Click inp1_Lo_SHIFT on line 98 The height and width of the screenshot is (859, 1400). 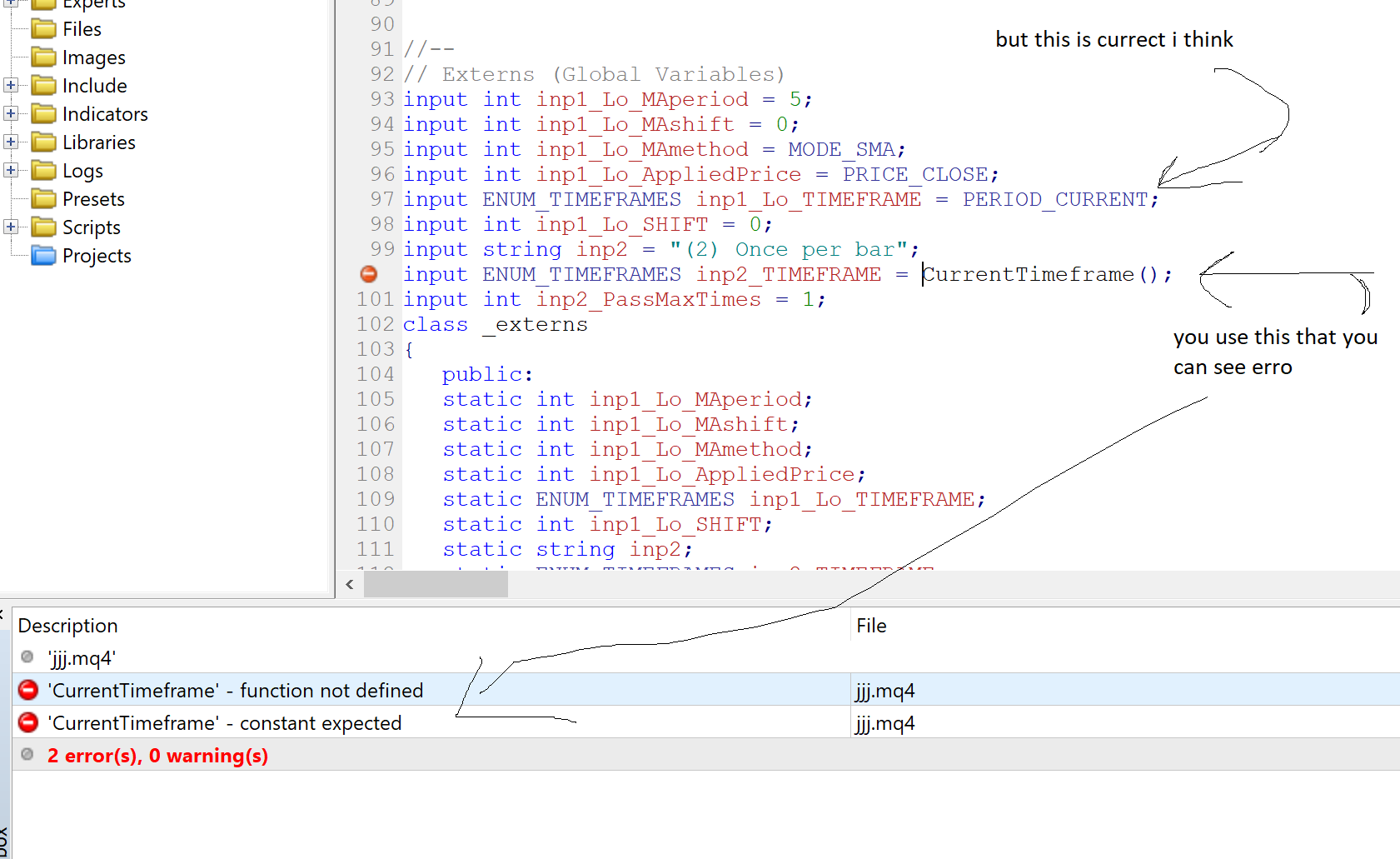click(622, 224)
